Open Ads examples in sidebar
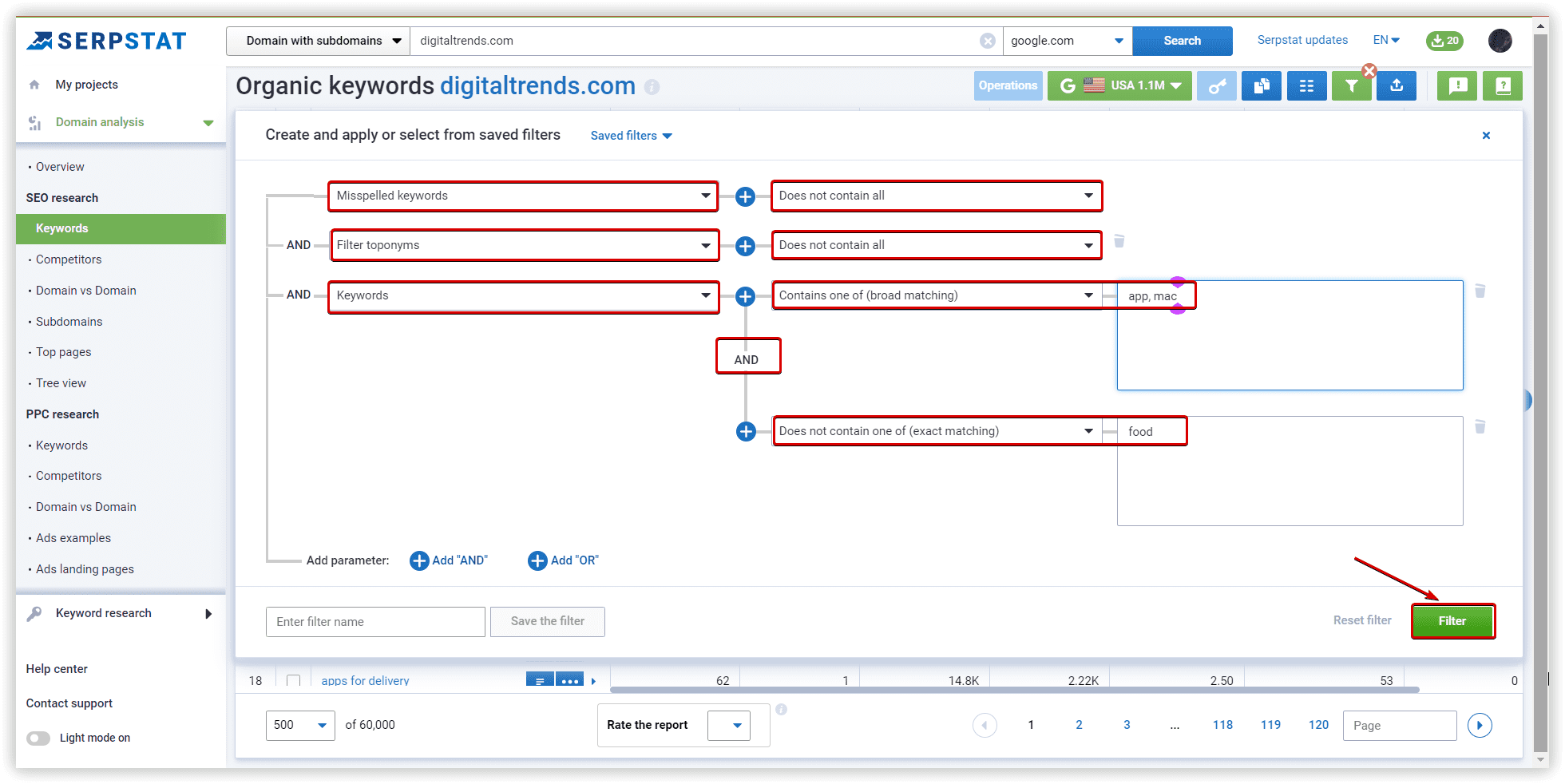The width and height of the screenshot is (1565, 784). click(73, 538)
